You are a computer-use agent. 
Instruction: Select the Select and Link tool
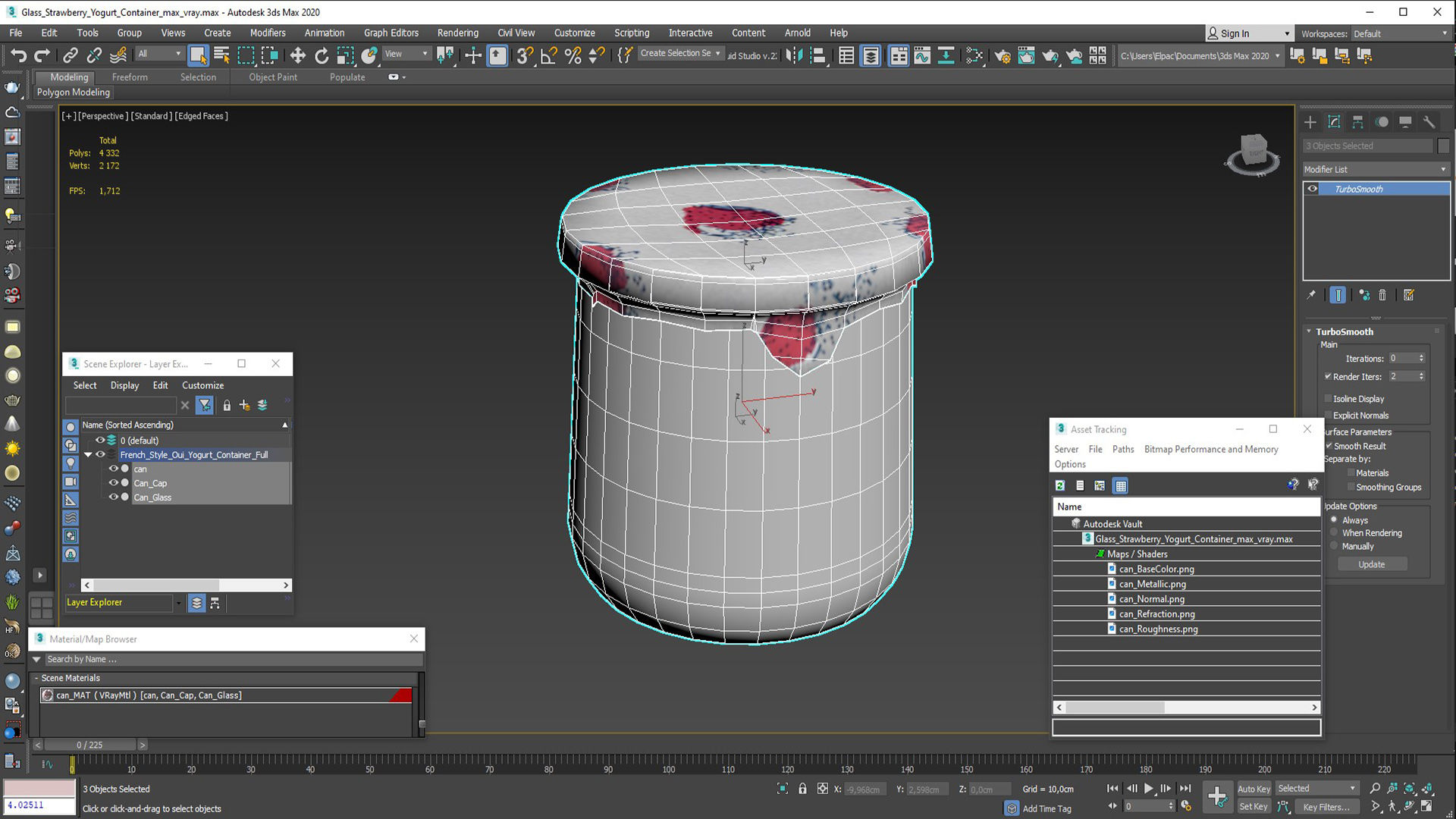tap(70, 55)
